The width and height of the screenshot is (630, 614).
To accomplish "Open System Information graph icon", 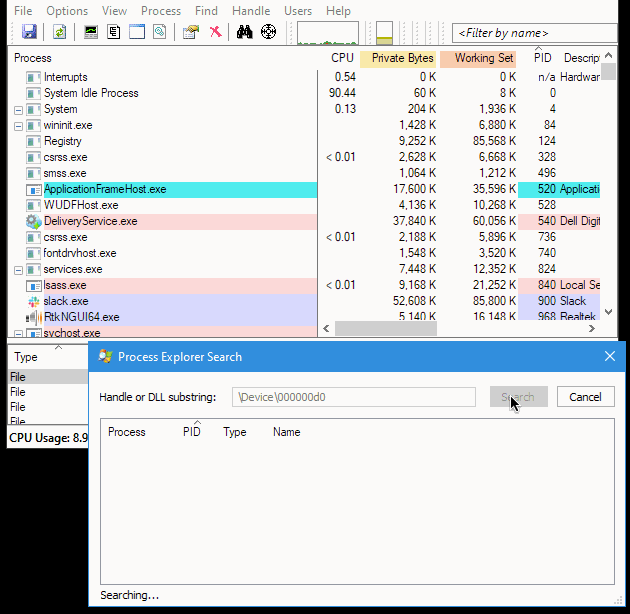I will click(91, 32).
